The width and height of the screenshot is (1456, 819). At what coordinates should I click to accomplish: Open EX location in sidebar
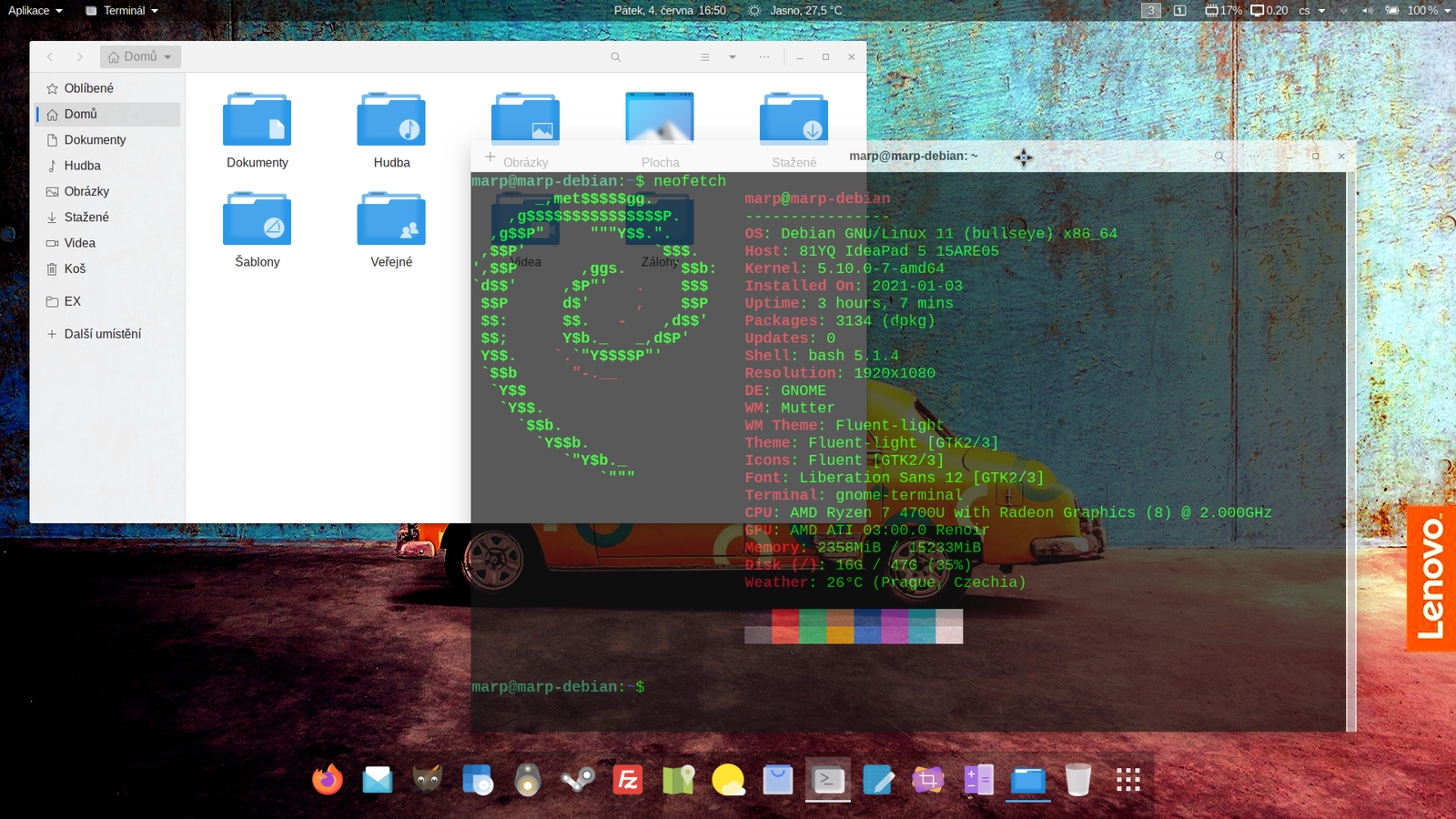pyautogui.click(x=108, y=301)
